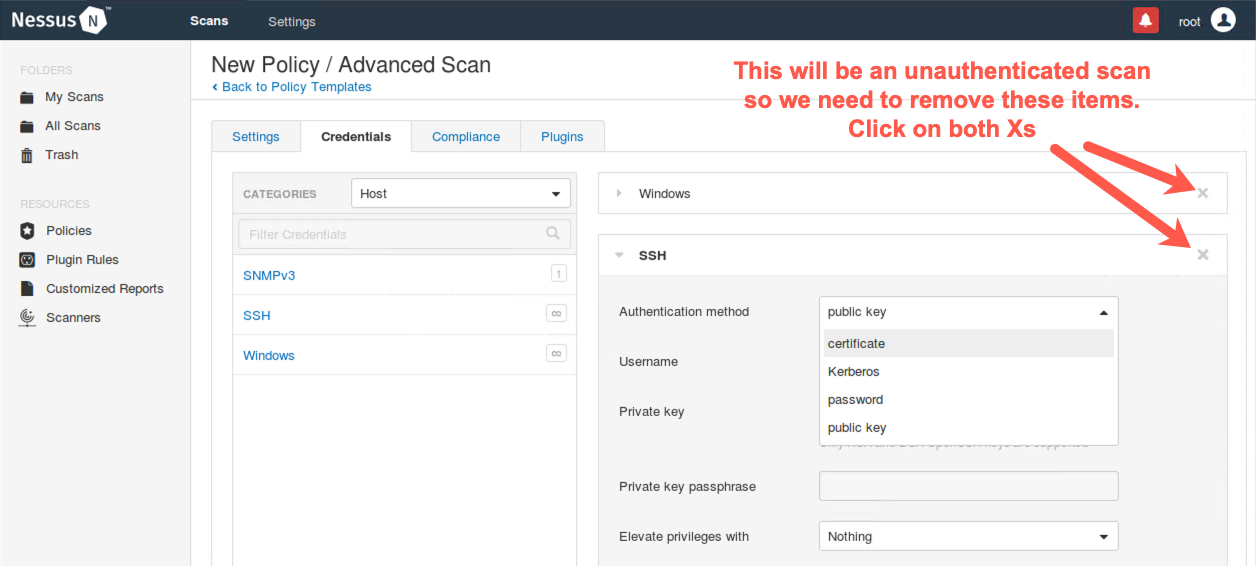Remove the Windows credential with its X
The height and width of the screenshot is (566, 1256).
(x=1203, y=193)
